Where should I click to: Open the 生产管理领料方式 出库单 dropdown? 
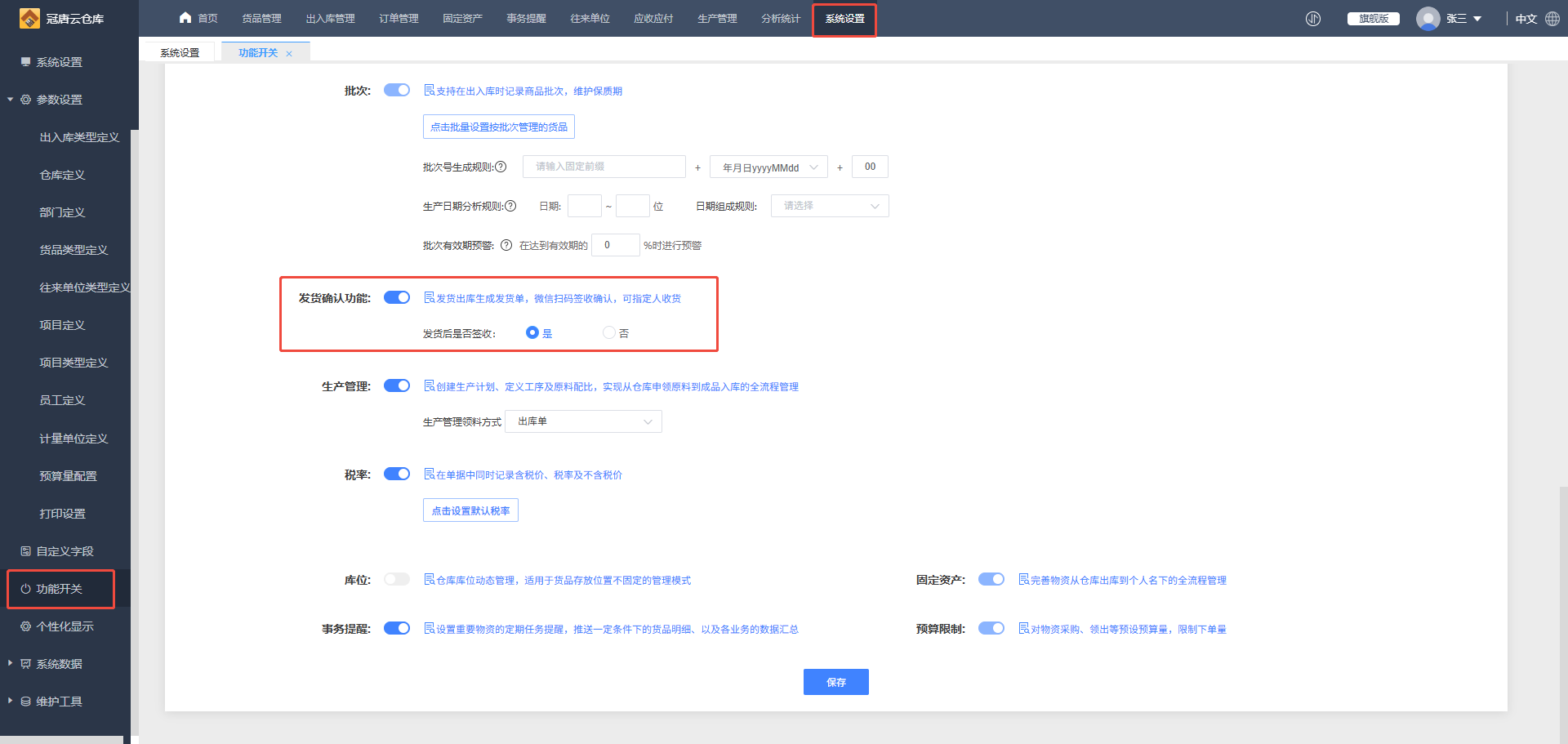pyautogui.click(x=583, y=421)
